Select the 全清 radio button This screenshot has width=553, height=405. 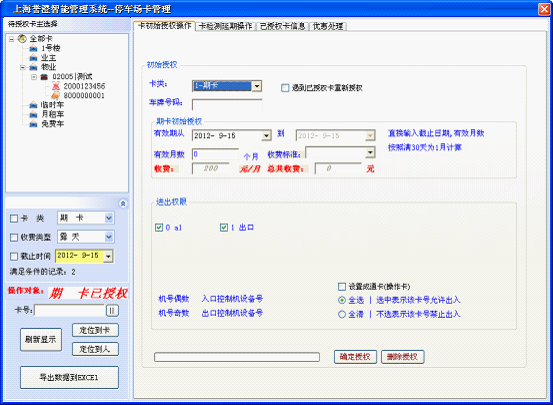(x=342, y=314)
